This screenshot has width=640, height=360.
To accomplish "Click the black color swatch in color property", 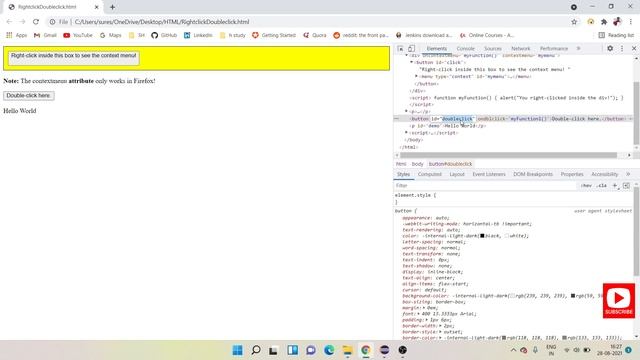I will click(x=482, y=236).
